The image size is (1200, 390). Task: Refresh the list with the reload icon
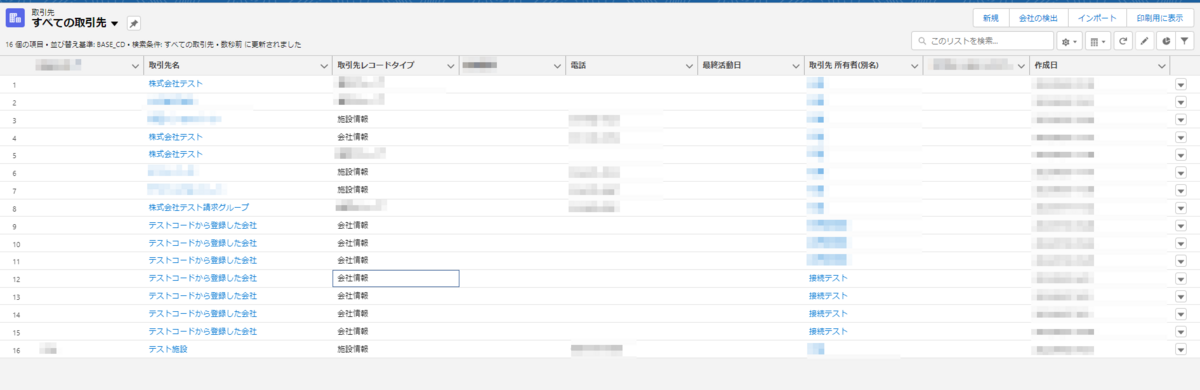coord(1123,41)
